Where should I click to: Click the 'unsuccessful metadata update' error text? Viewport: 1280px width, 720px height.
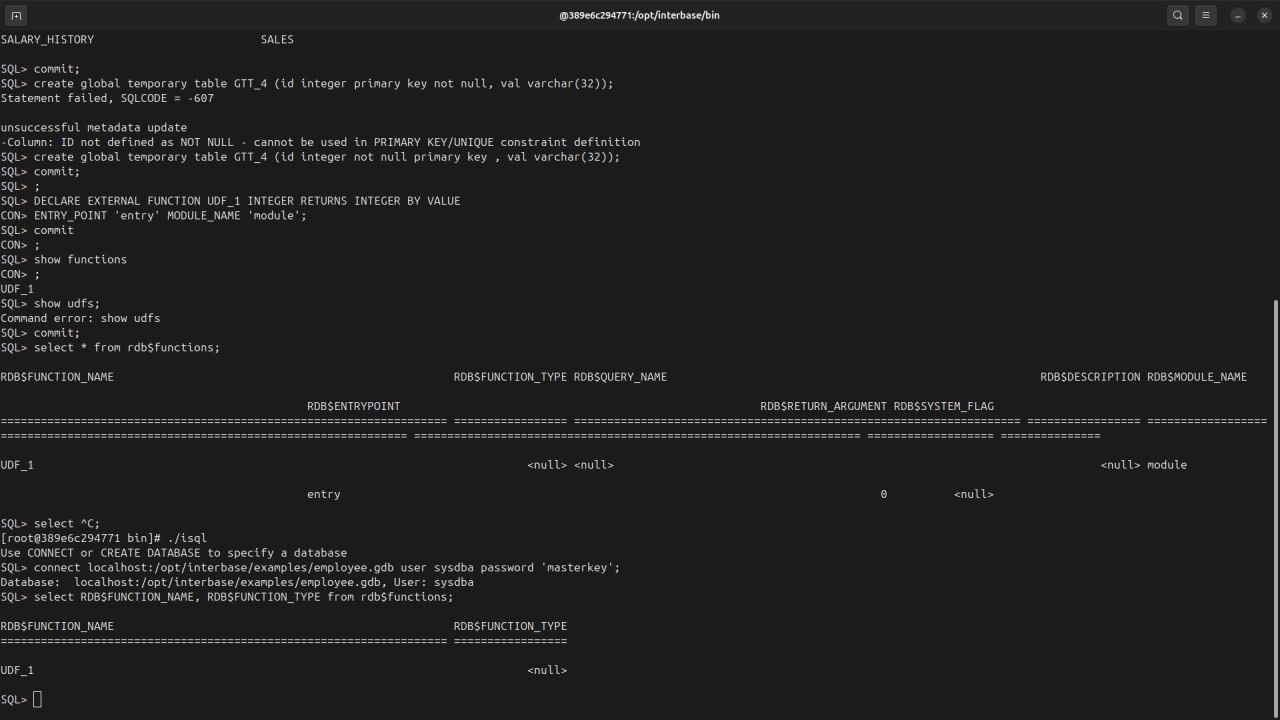click(94, 127)
